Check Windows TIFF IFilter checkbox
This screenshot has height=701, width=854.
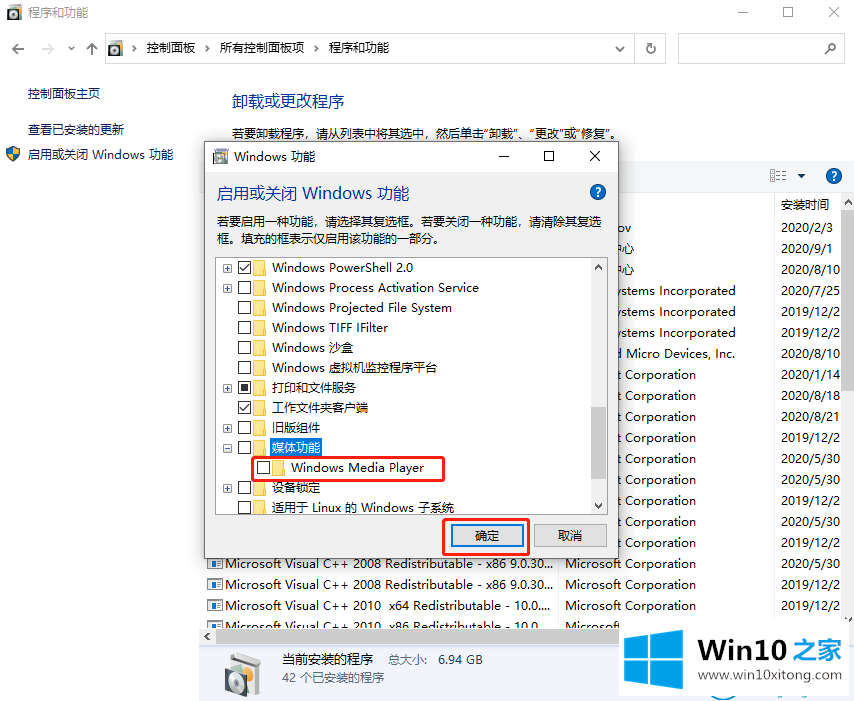click(245, 327)
